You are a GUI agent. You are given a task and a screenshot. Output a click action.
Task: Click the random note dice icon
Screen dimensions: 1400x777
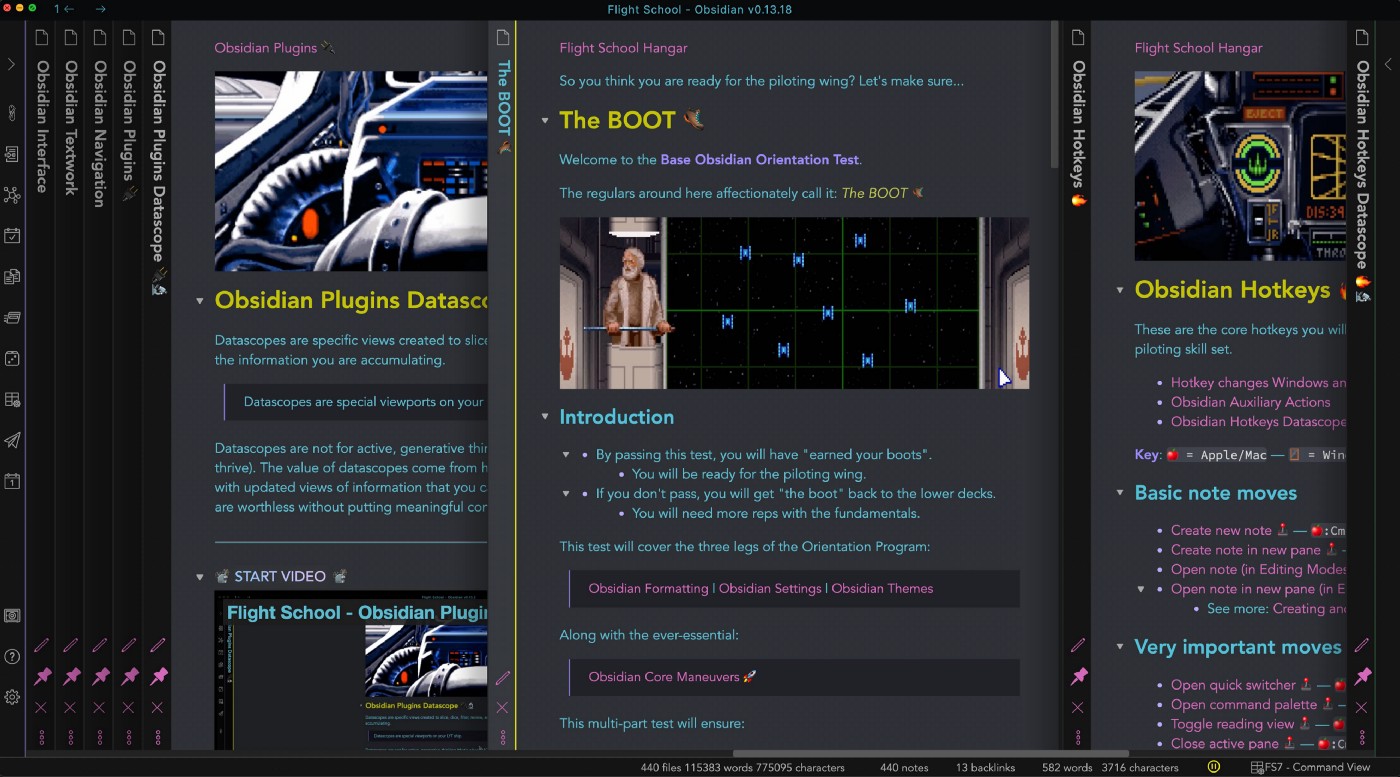click(x=13, y=358)
